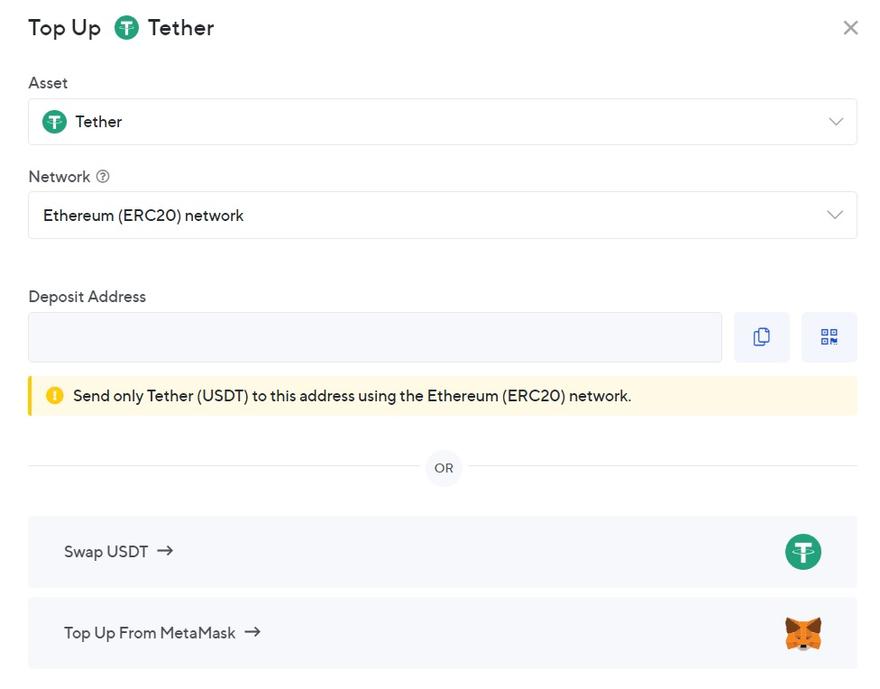
Task: Click the Tether logo in dialog title
Action: click(126, 27)
